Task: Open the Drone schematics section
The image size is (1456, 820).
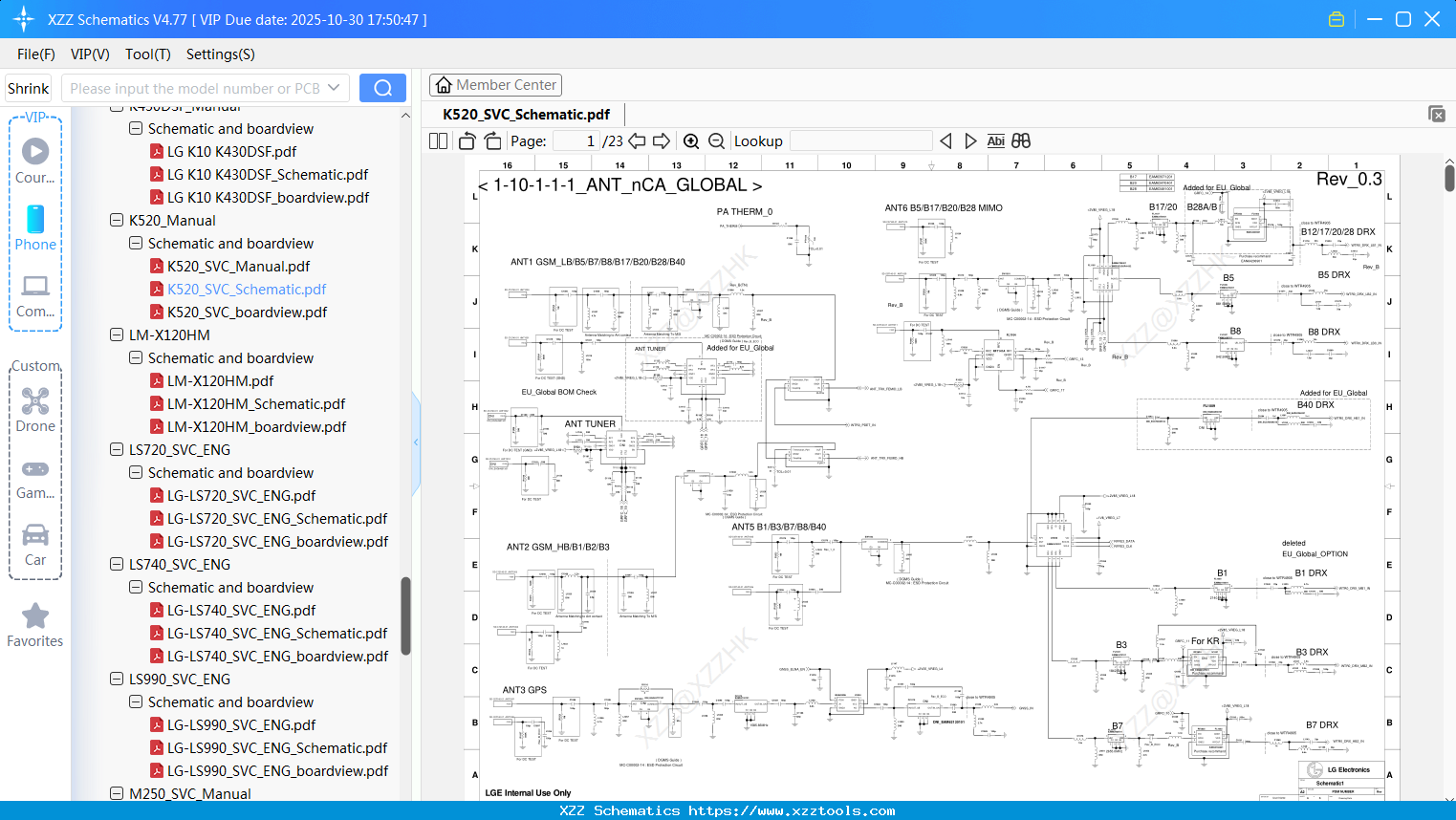Action: click(x=34, y=410)
